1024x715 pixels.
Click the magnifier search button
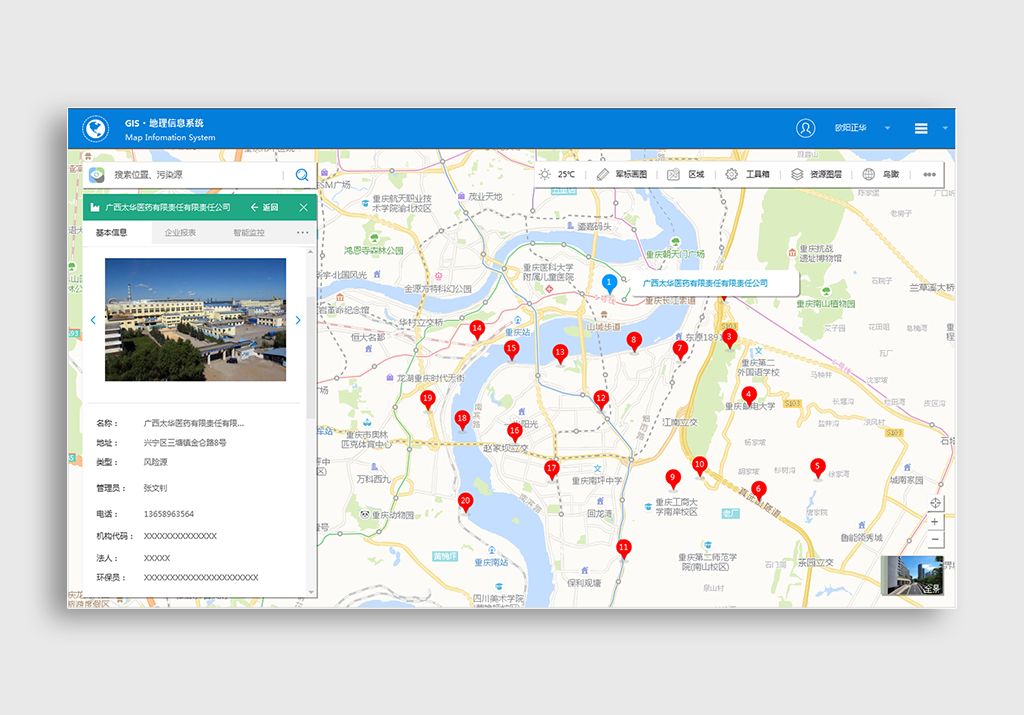pyautogui.click(x=302, y=174)
